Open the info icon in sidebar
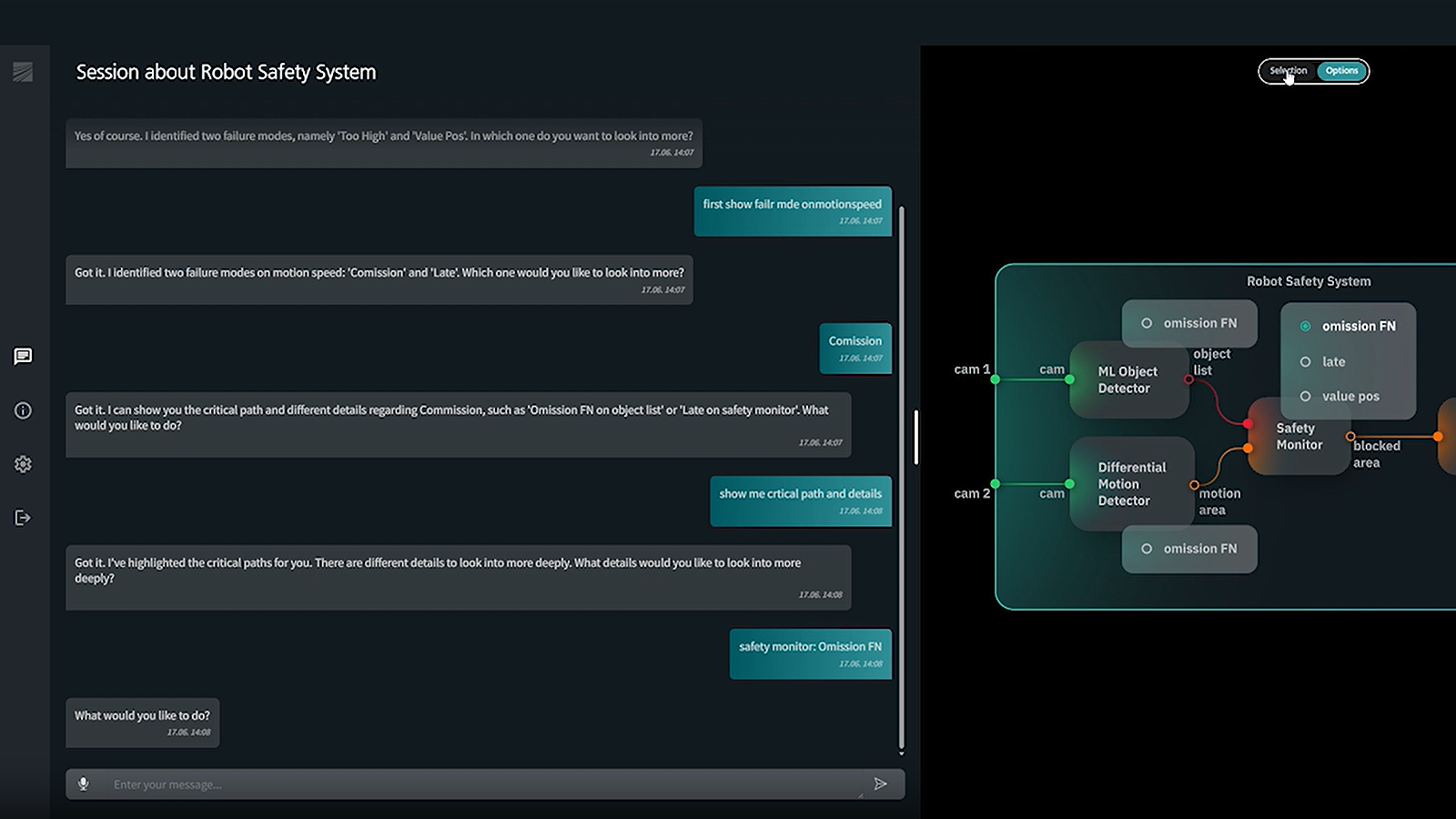 coord(23,410)
